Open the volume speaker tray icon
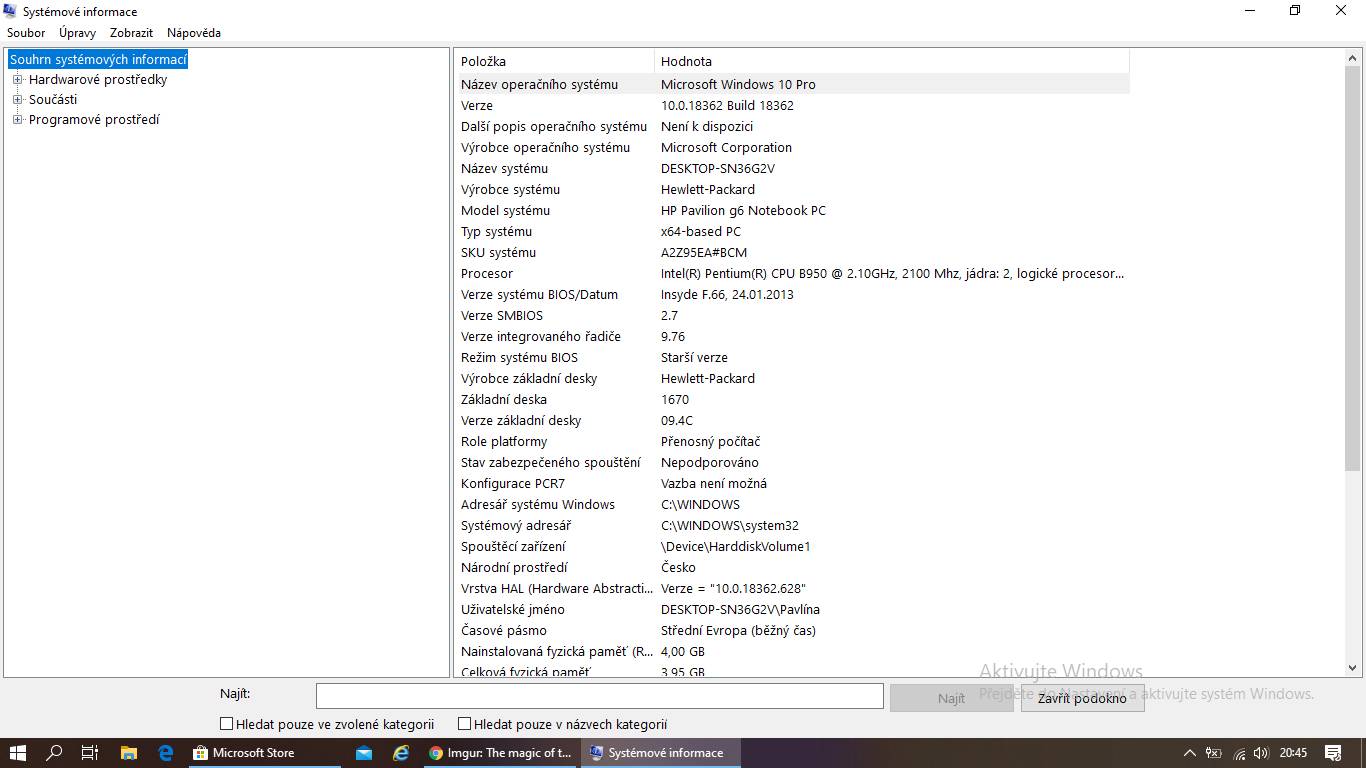Viewport: 1366px width, 768px height. [1261, 753]
